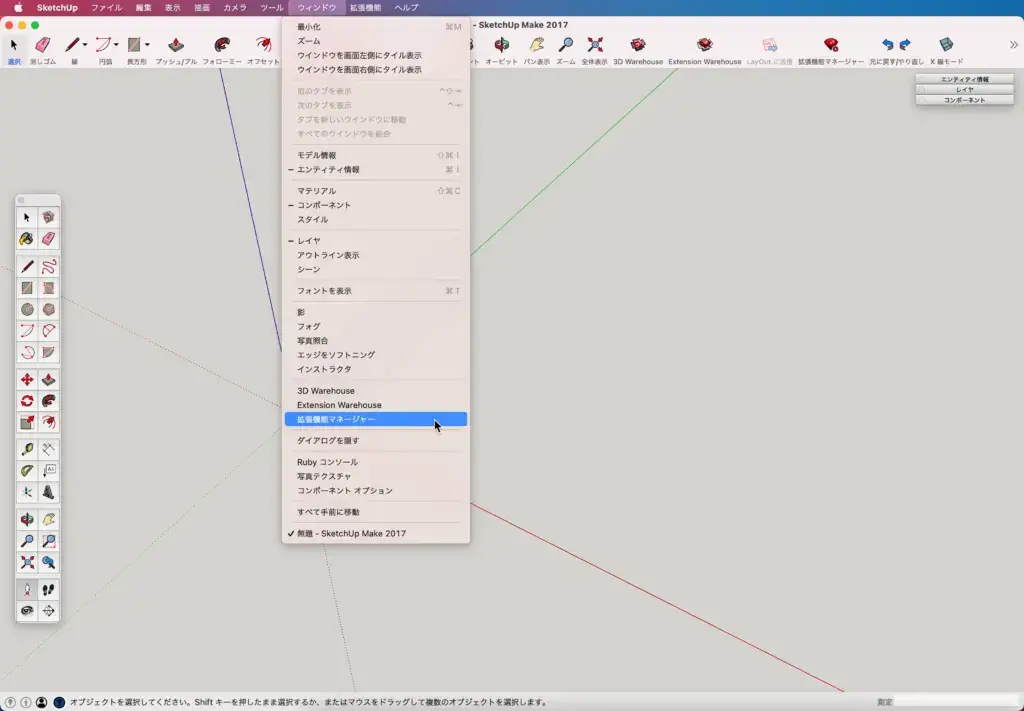Open the 円弧 arc dropdown arrow
This screenshot has height=711, width=1024.
click(x=116, y=45)
